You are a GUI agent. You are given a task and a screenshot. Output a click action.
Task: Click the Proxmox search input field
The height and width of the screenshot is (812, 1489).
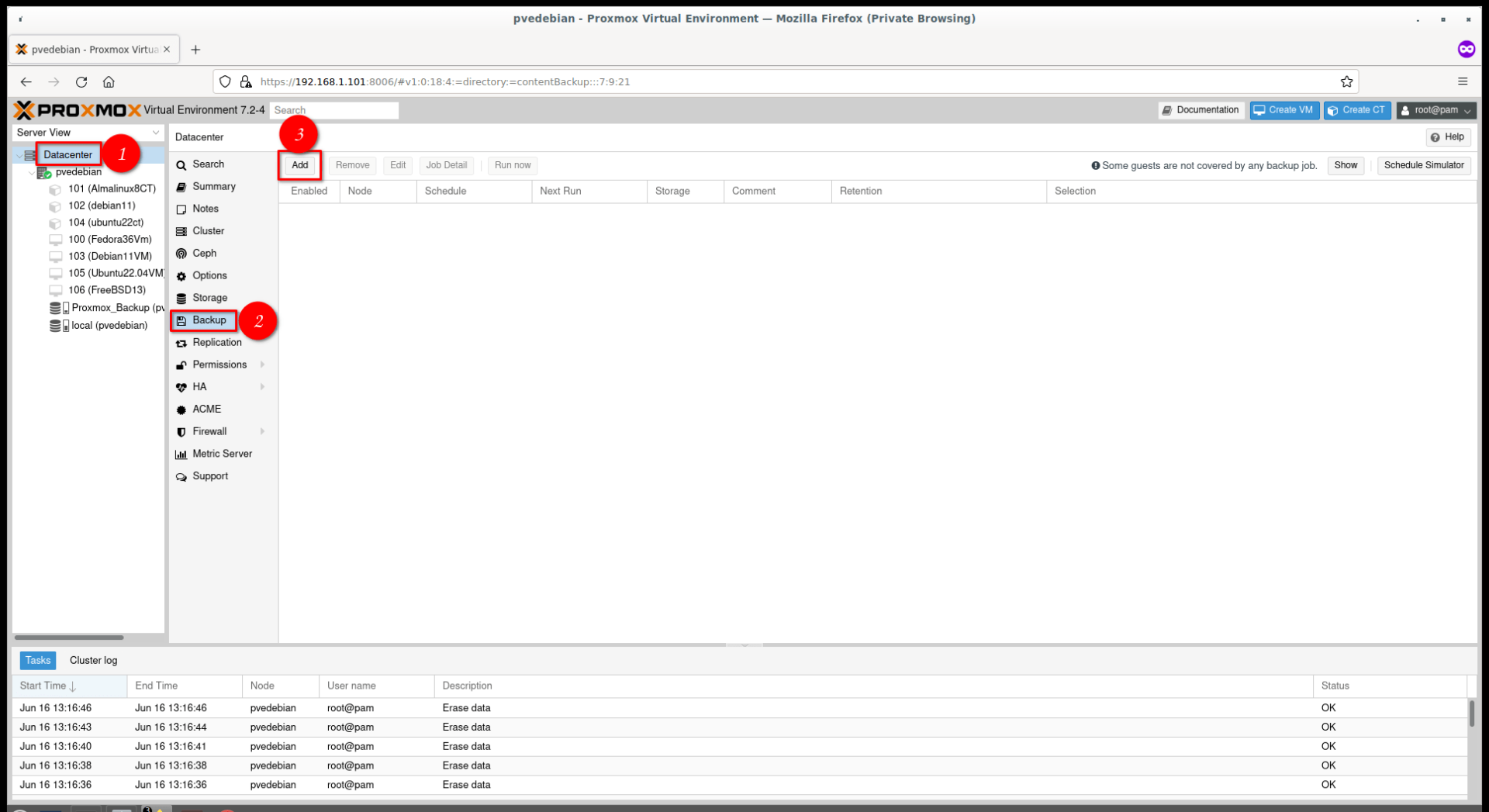pyautogui.click(x=334, y=110)
